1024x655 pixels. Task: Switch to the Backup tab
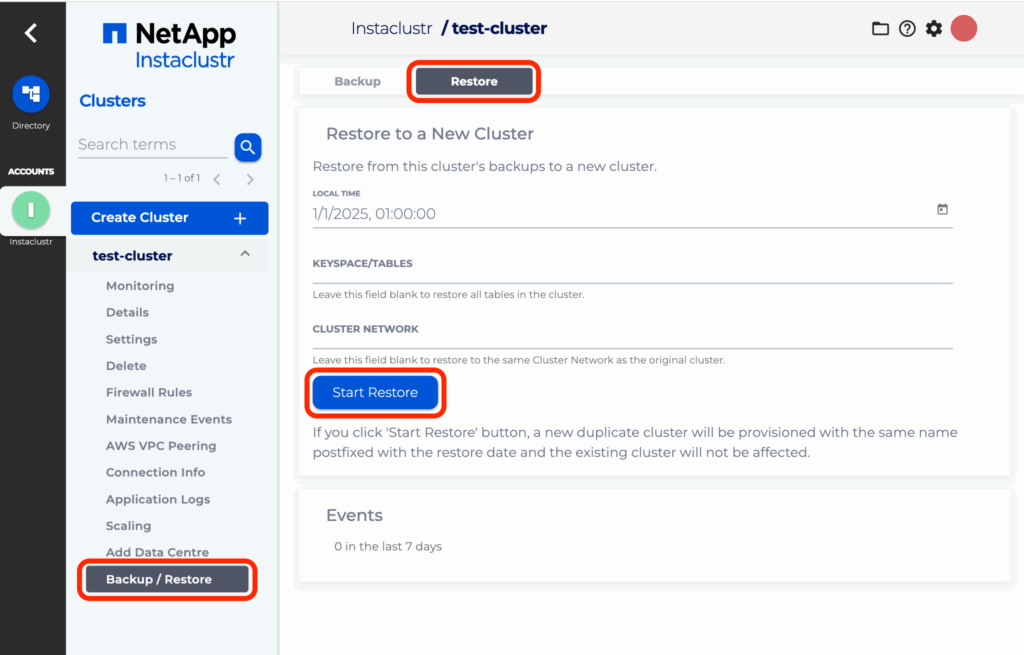(x=357, y=82)
